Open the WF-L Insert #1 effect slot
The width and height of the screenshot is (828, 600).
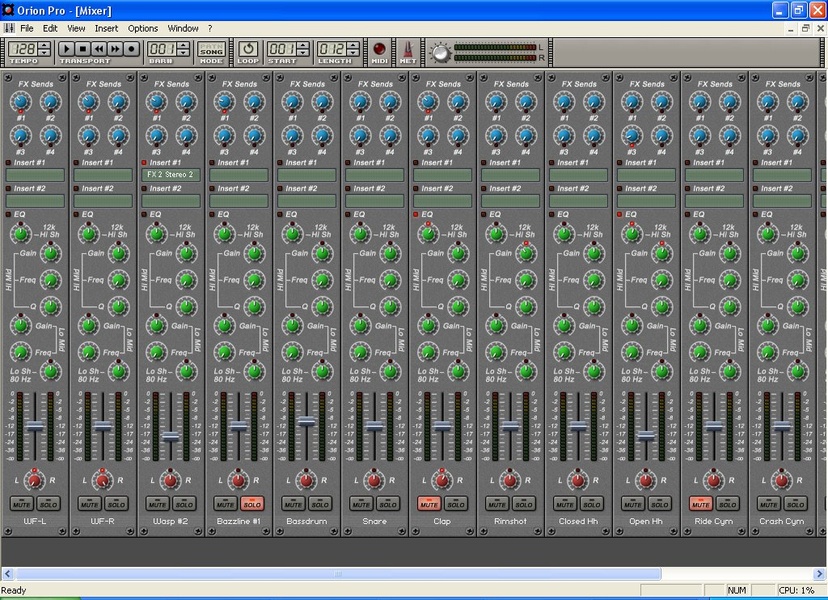point(35,175)
